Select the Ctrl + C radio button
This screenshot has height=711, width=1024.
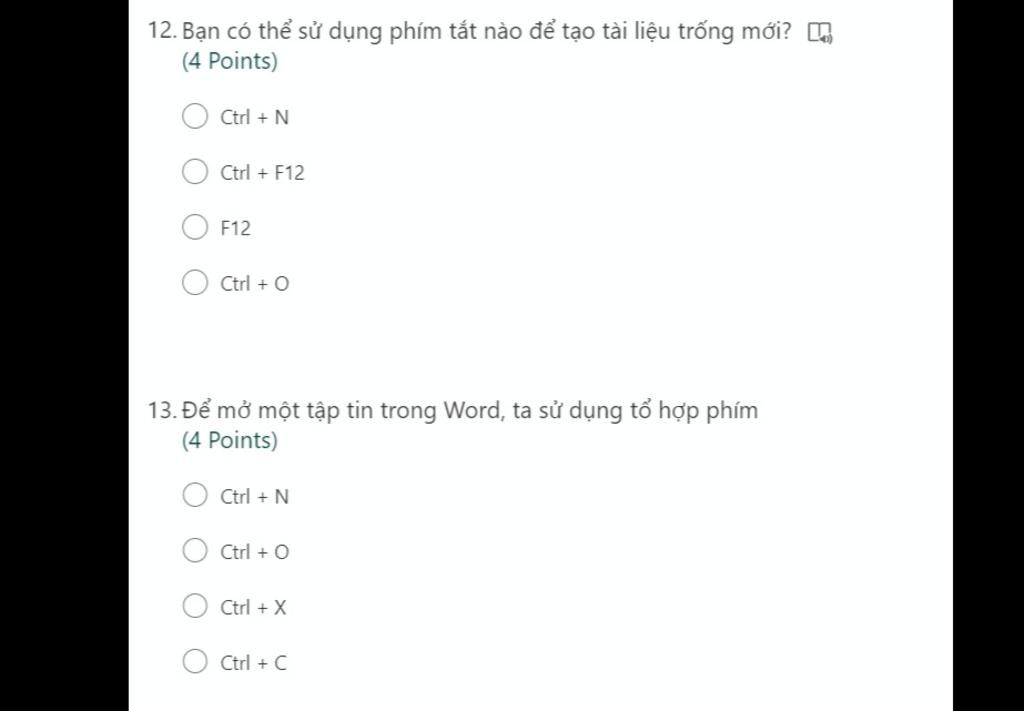pos(195,661)
